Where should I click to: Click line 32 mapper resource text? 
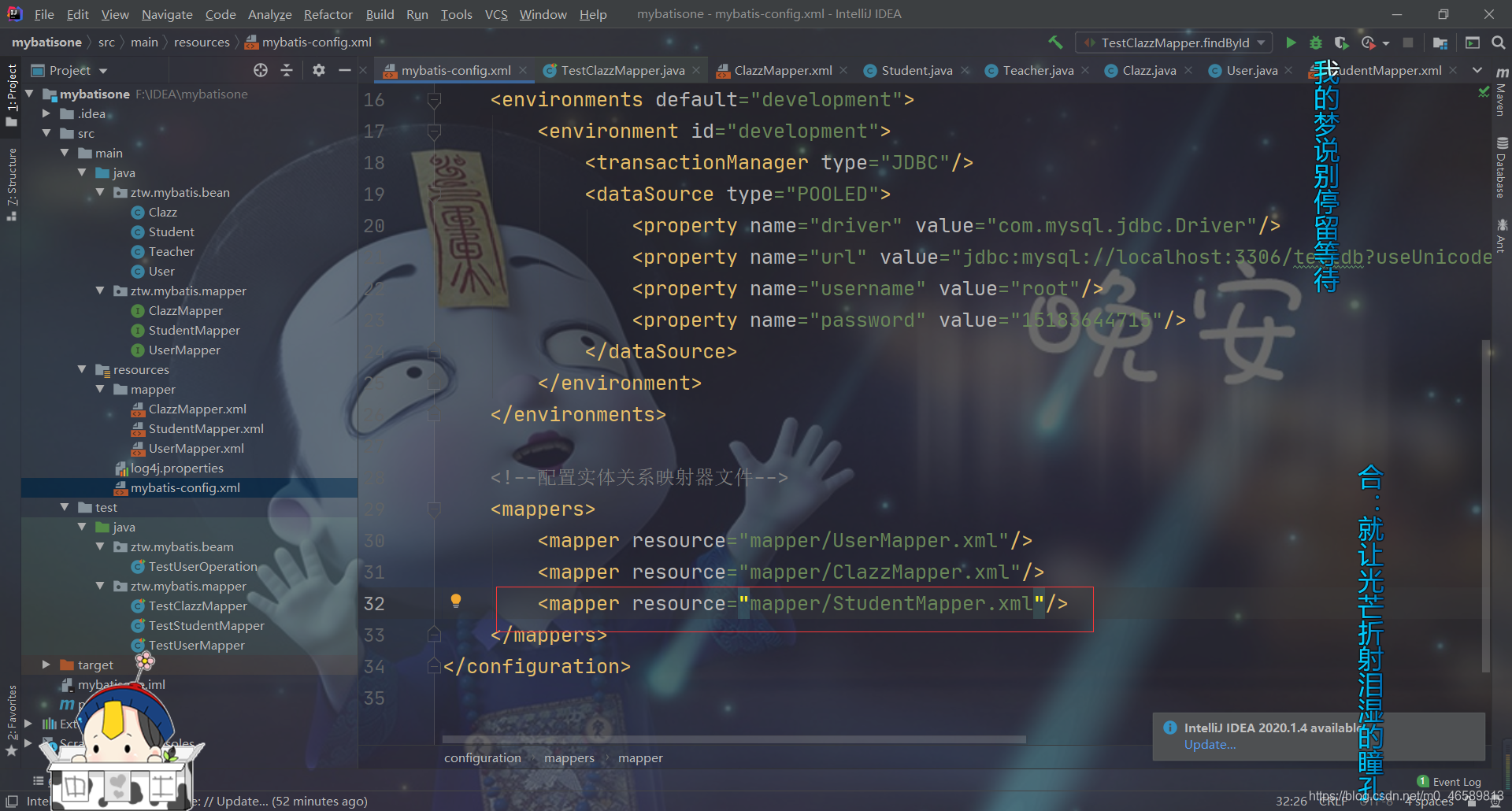pos(802,604)
